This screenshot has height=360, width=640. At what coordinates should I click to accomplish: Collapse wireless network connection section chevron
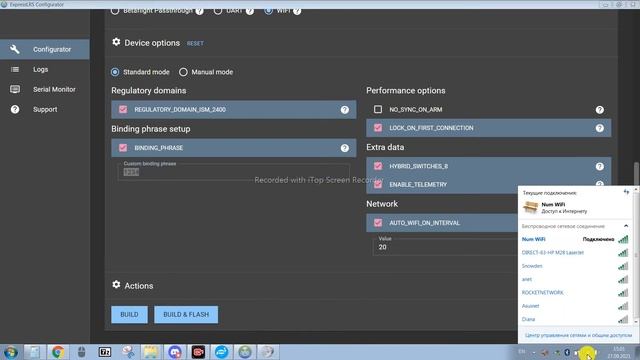[x=626, y=226]
